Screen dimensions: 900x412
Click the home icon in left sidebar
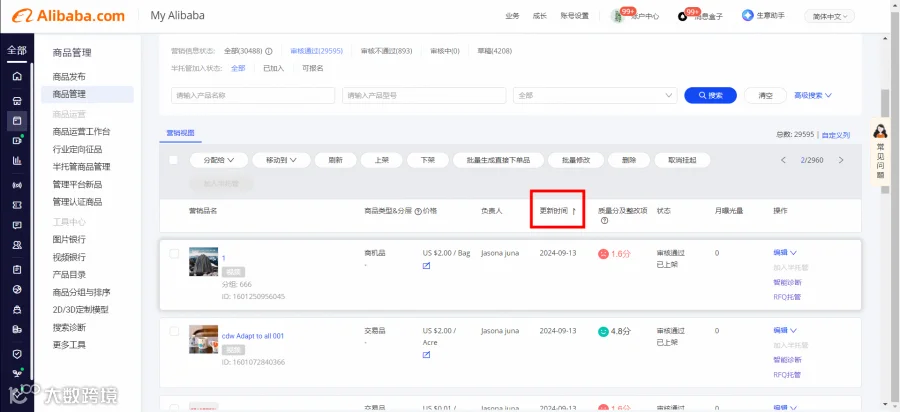(x=17, y=76)
